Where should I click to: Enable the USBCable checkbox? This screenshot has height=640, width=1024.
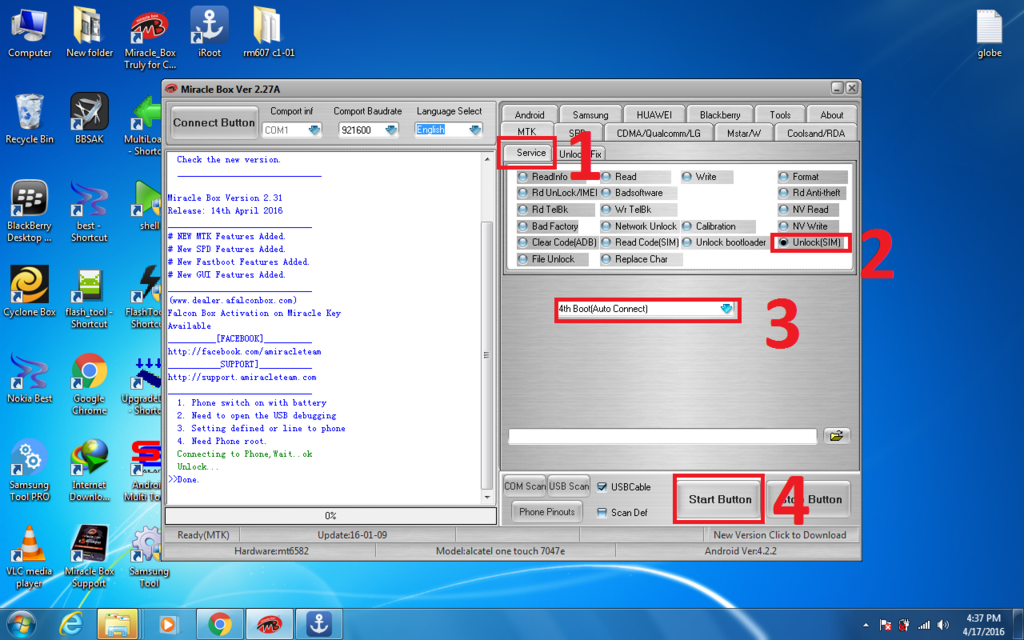602,487
